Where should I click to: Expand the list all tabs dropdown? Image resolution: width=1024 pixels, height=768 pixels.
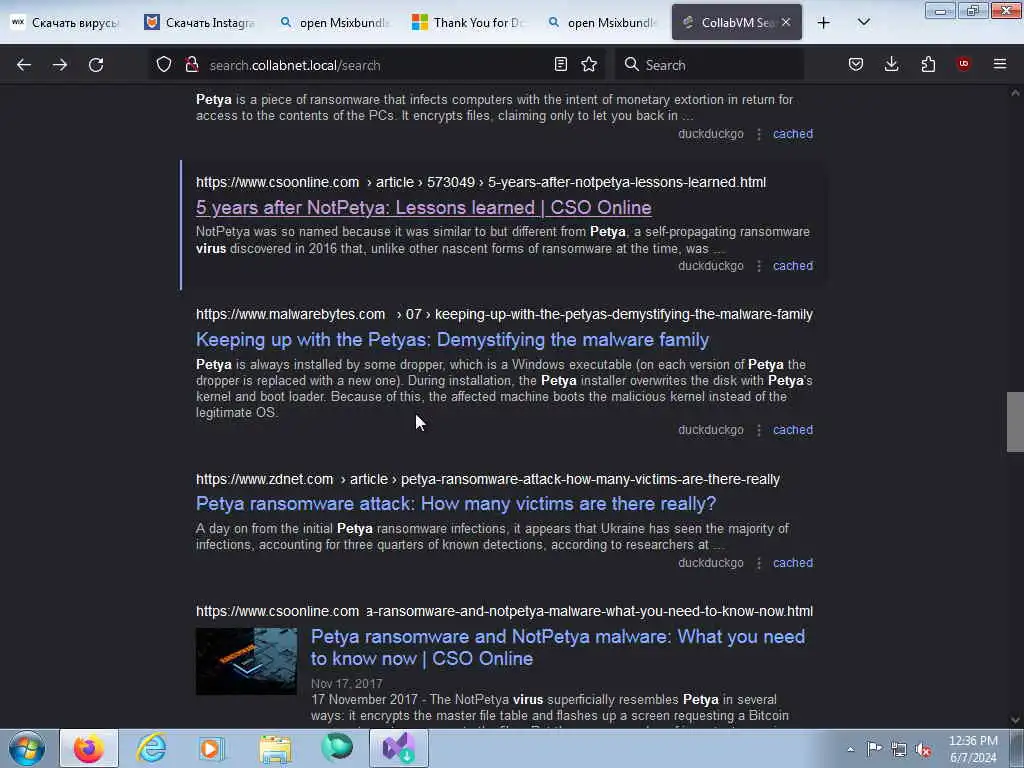pos(863,22)
